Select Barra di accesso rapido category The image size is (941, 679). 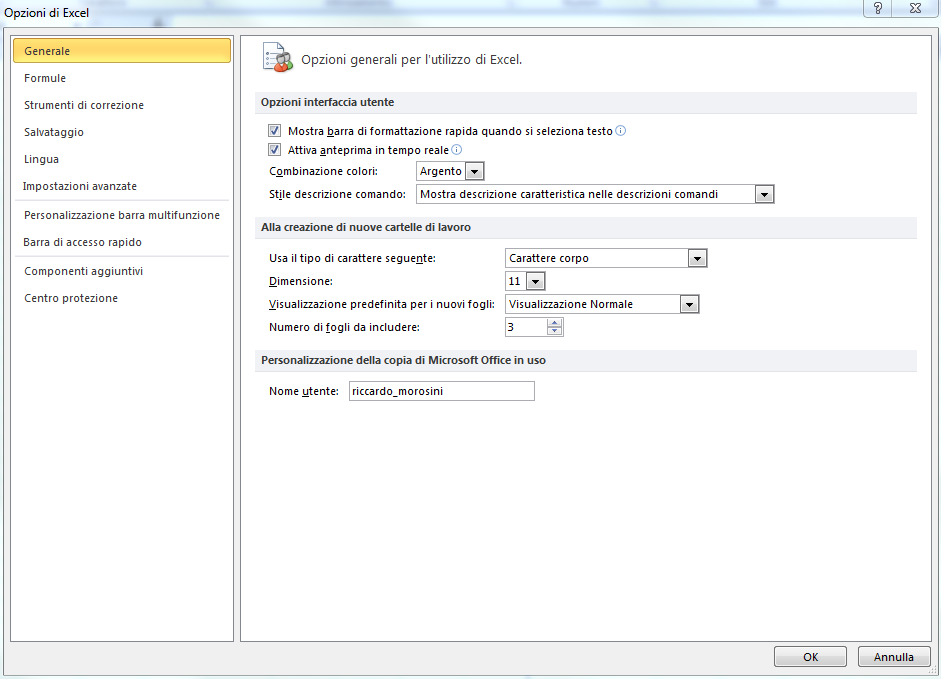[x=122, y=242]
